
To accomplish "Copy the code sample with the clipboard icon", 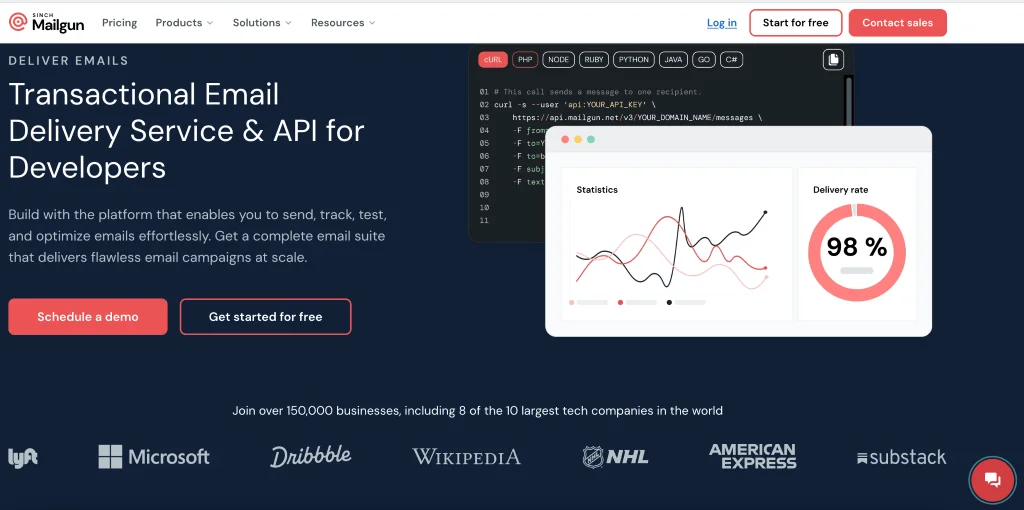I will pos(833,60).
